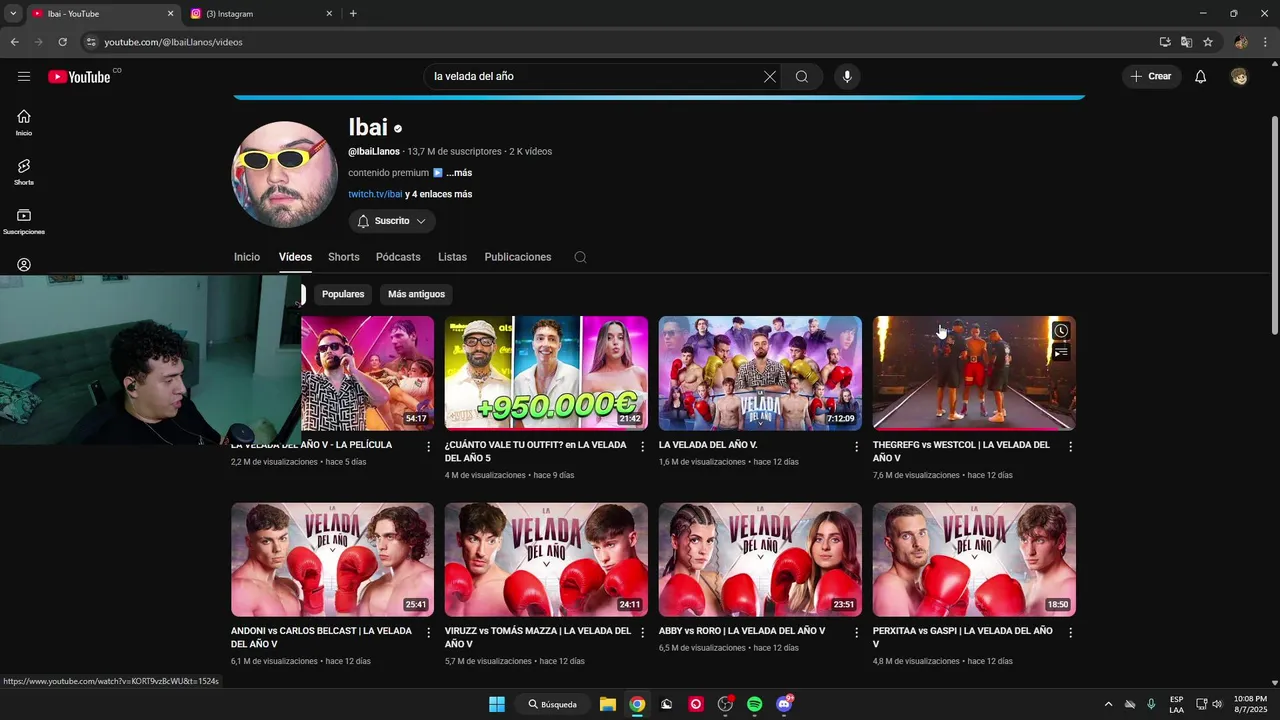The image size is (1280, 720).
Task: Open the Pódcasts channel tab
Action: 398,257
